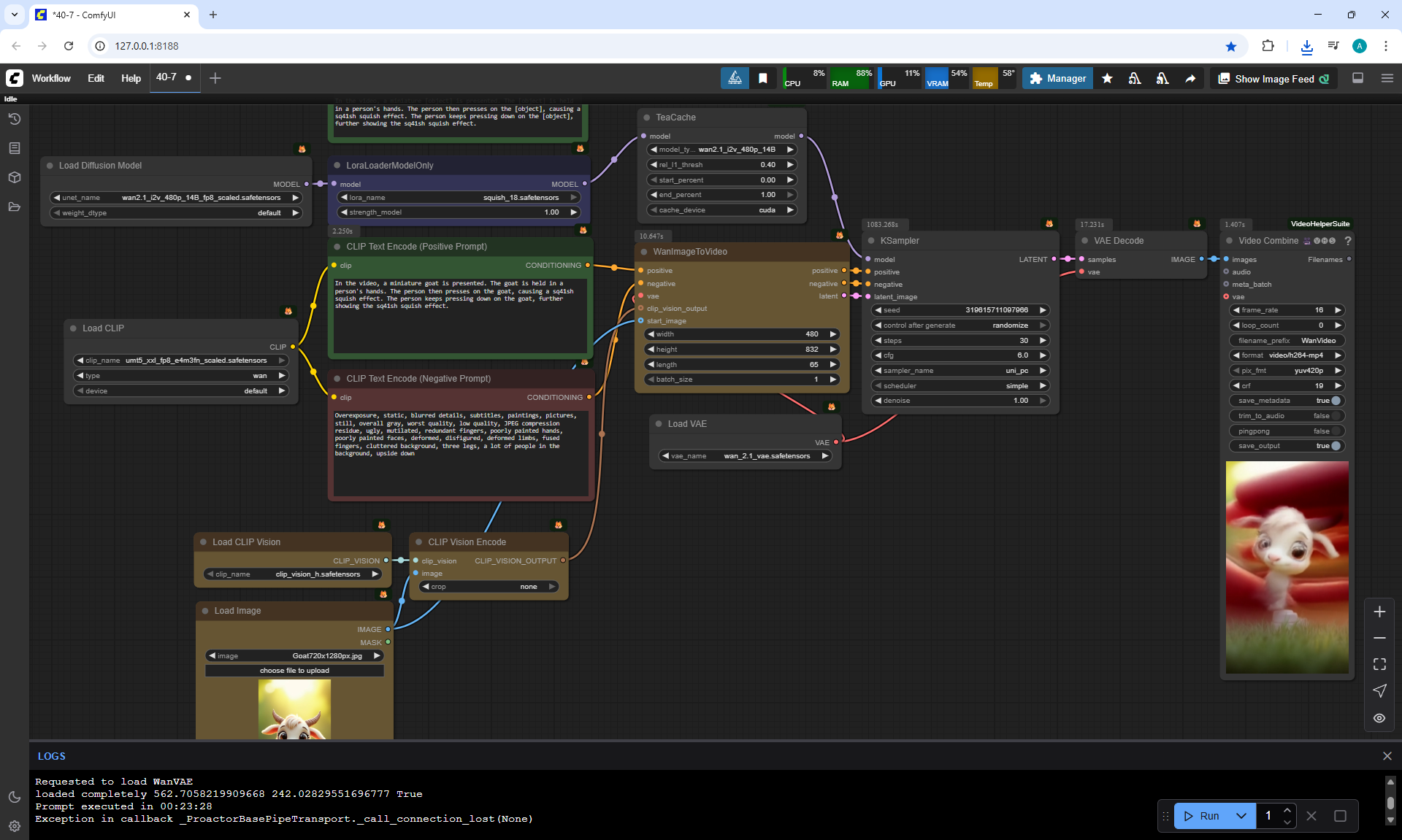Viewport: 1402px width, 840px height.
Task: Click the bookmark icon in top toolbar
Action: 762,78
